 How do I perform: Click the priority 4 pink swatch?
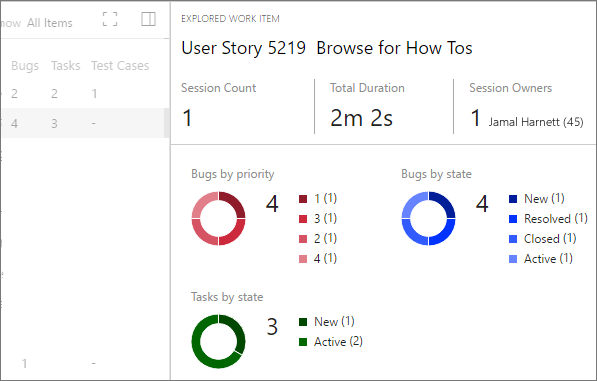coord(303,259)
